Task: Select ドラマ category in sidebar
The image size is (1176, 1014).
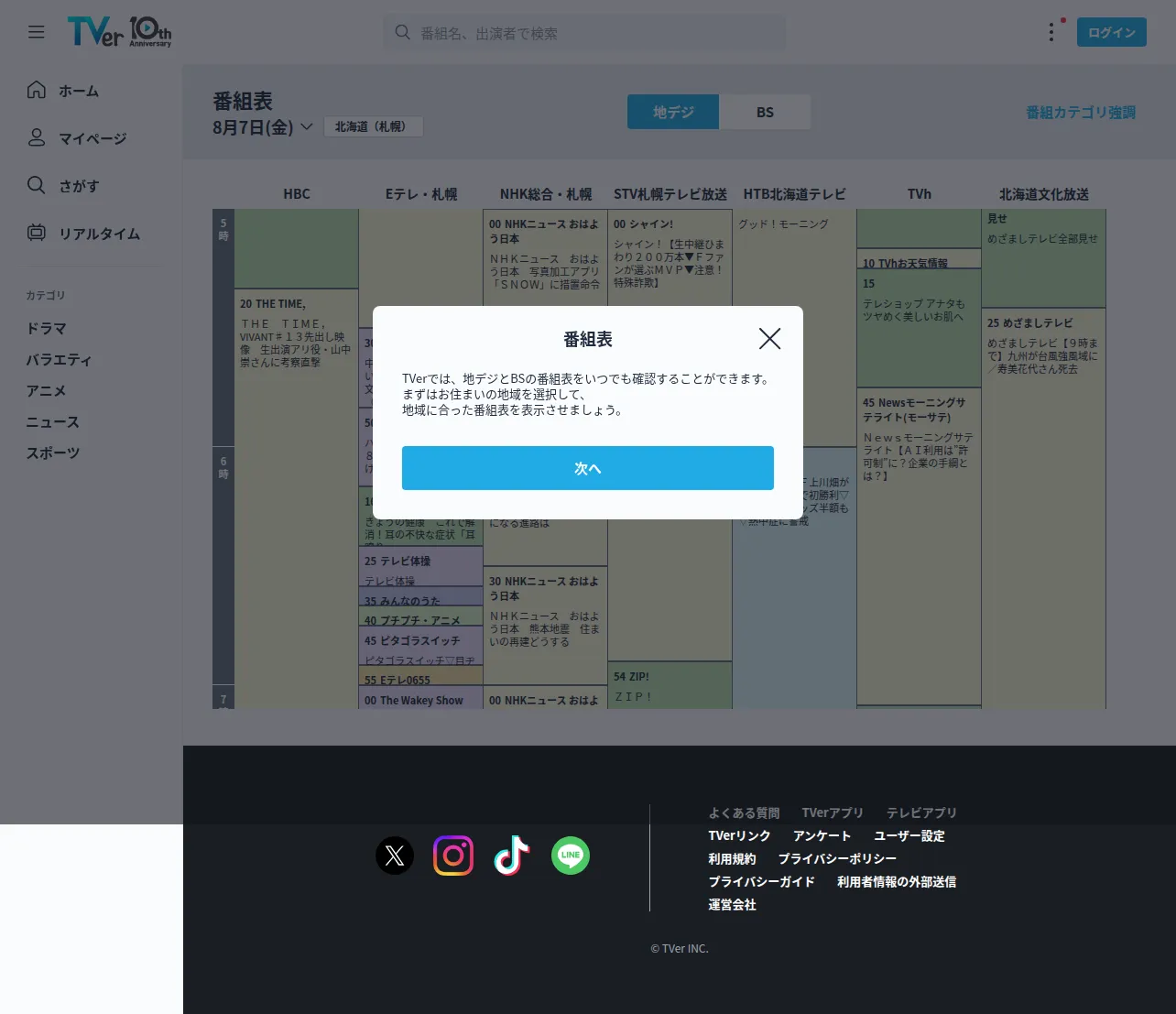Action: tap(47, 328)
